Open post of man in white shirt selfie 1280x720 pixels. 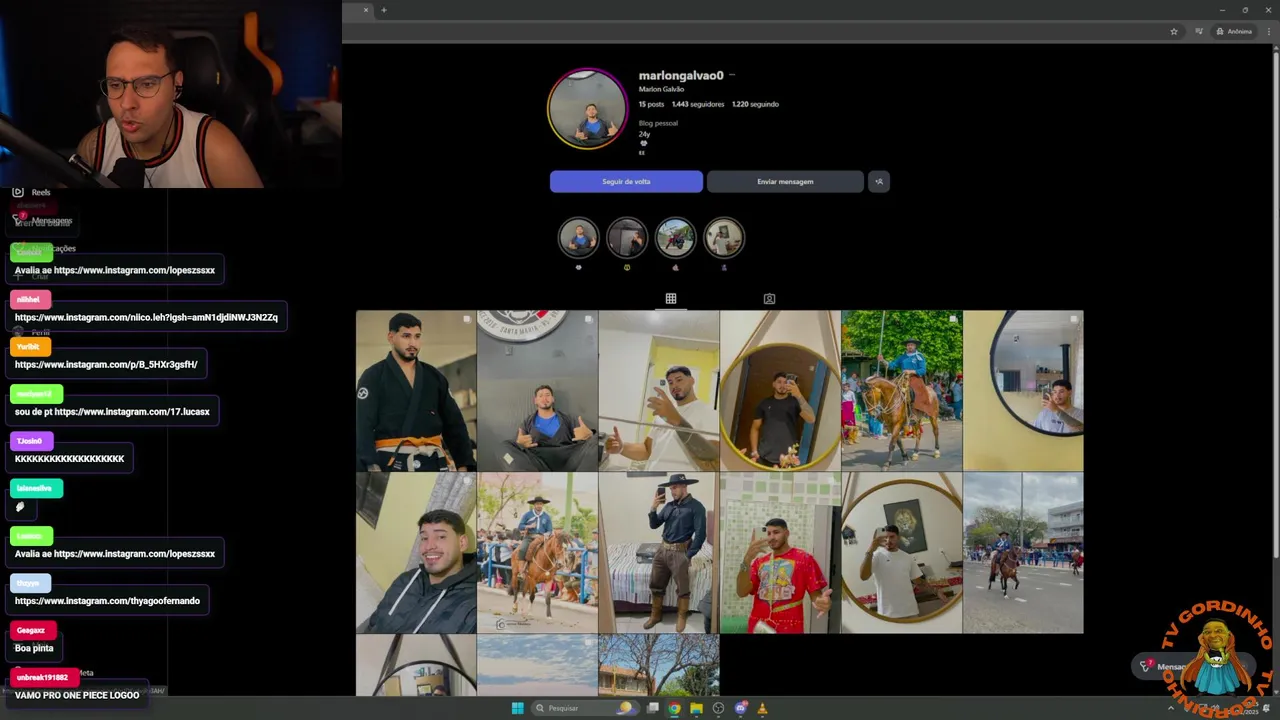(659, 390)
